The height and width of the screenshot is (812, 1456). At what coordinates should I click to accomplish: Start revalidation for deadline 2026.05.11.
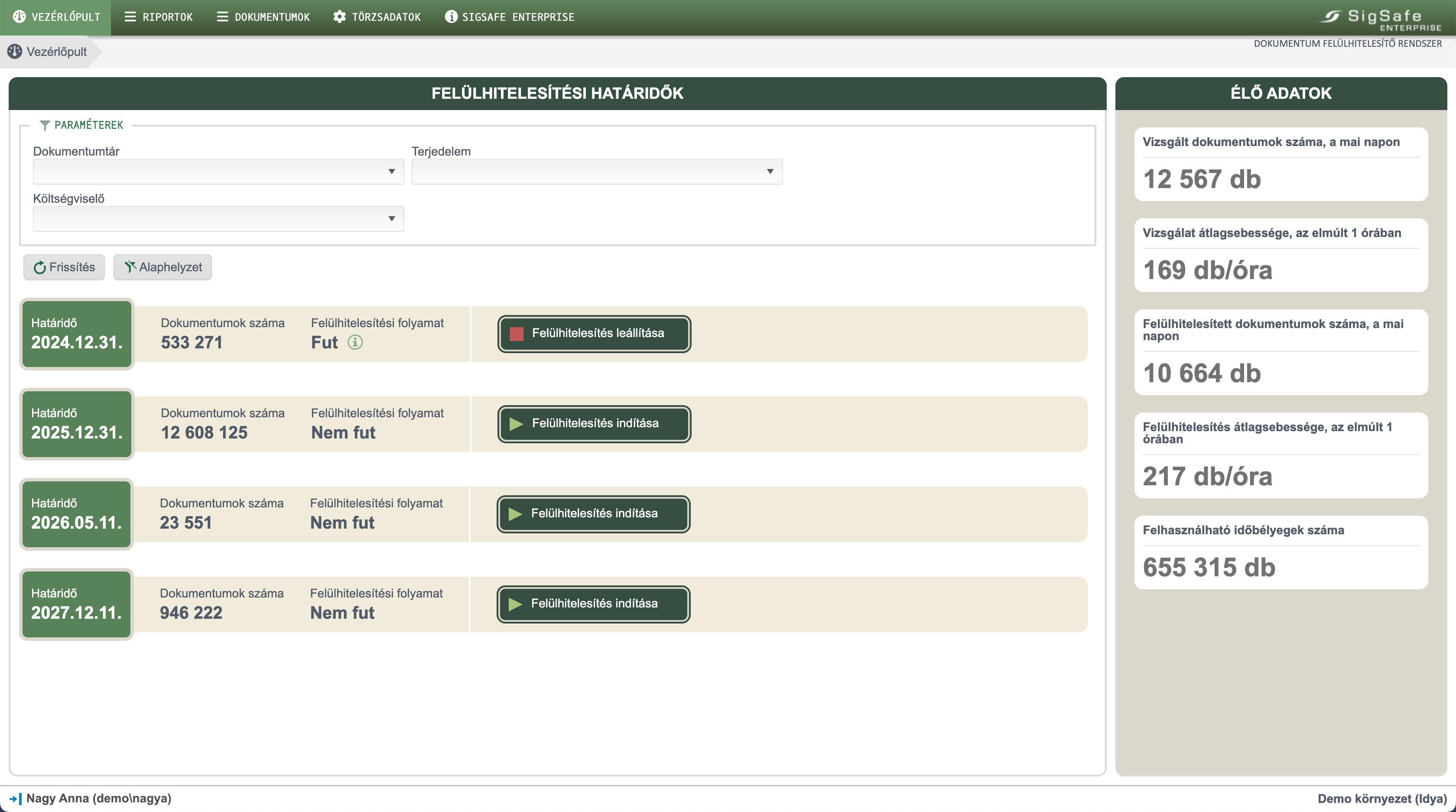(x=594, y=513)
